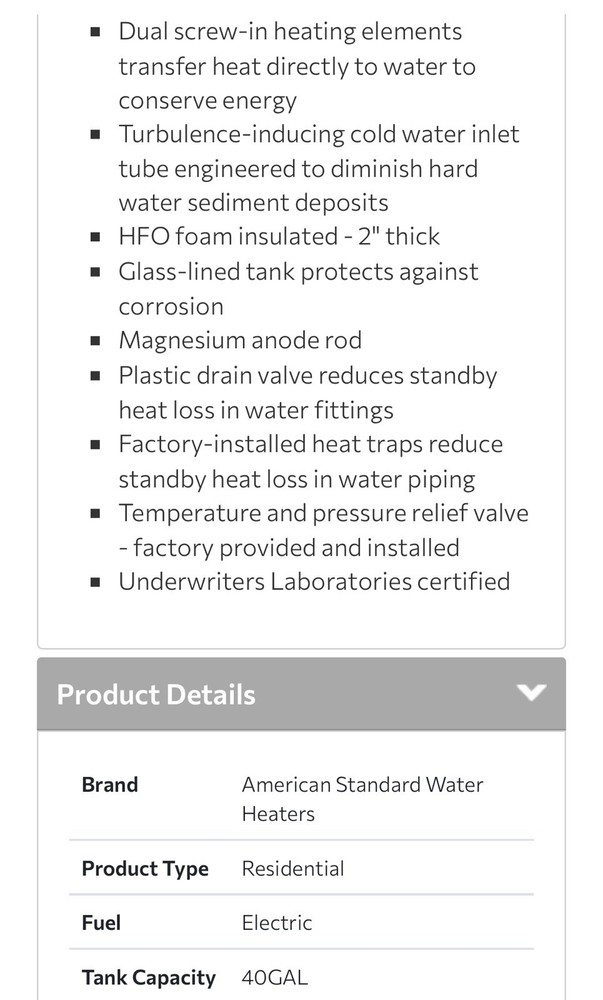
Task: Click the bullet marker next to Underwriters Laboratories certified
Action: point(95,580)
